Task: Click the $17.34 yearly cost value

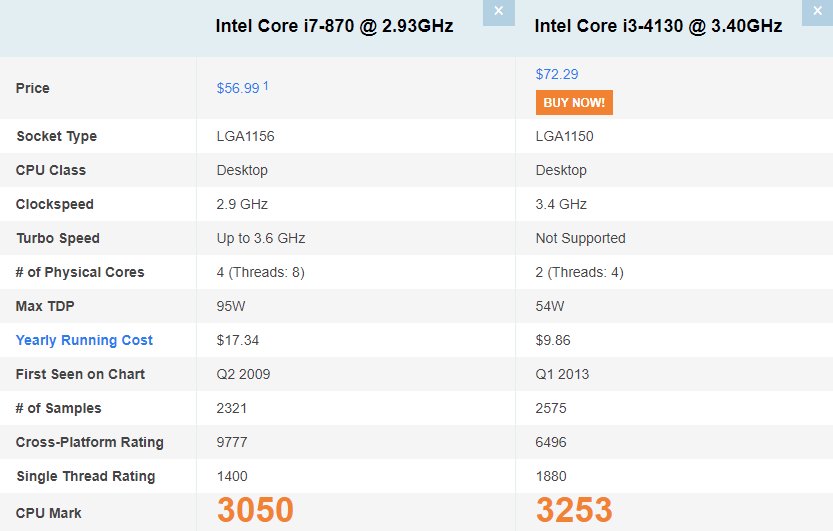Action: click(237, 340)
